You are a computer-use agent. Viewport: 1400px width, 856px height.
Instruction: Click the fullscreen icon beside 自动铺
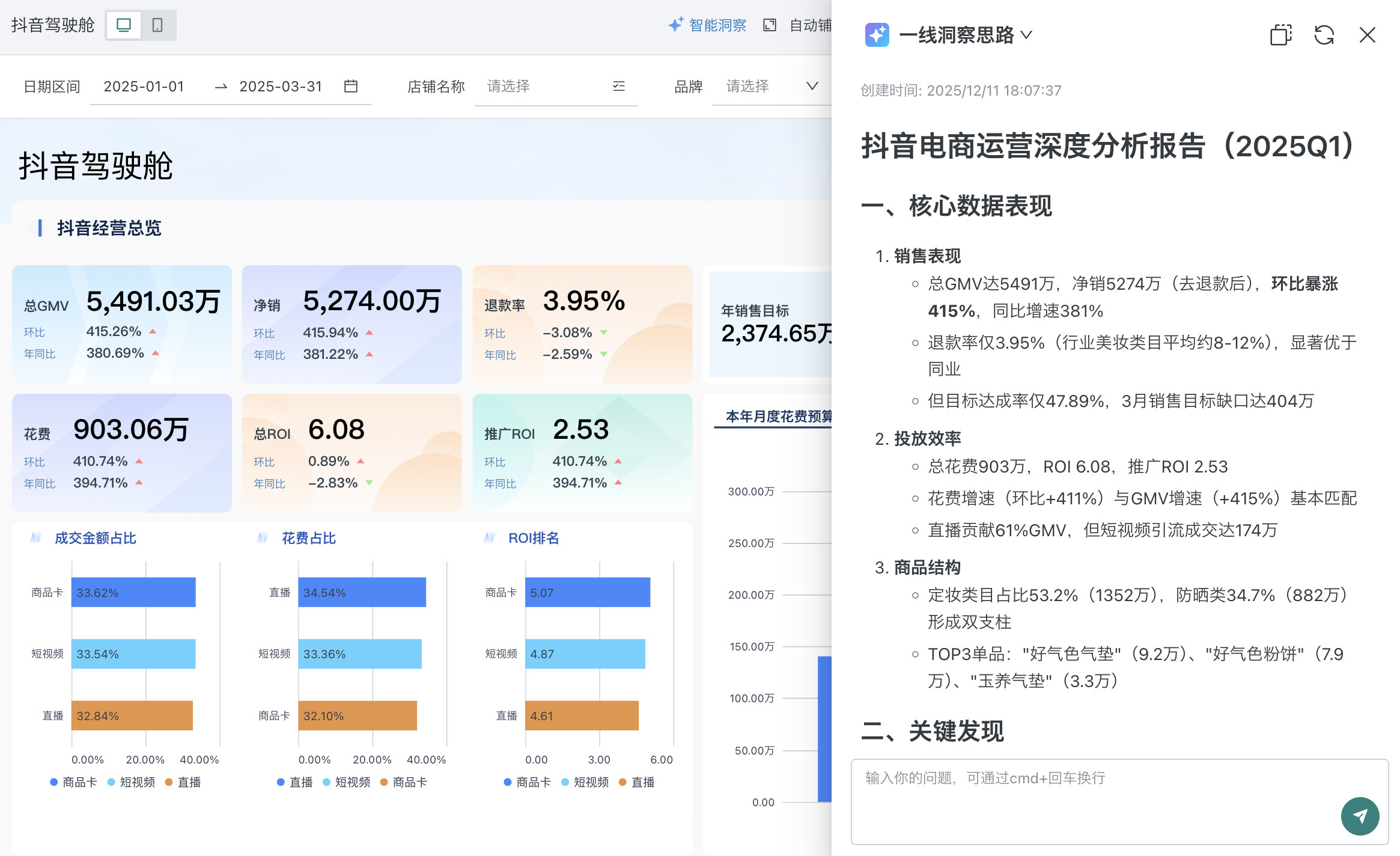click(770, 25)
